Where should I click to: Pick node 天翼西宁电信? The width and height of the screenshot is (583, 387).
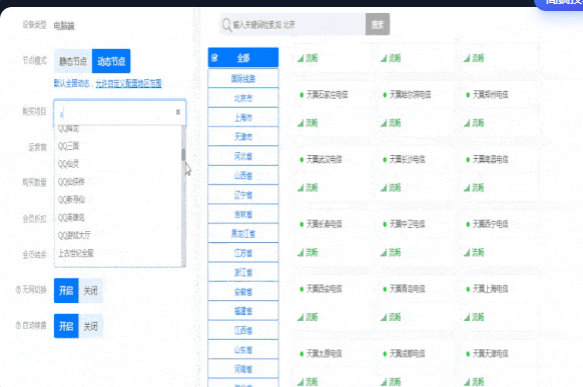pyautogui.click(x=490, y=224)
